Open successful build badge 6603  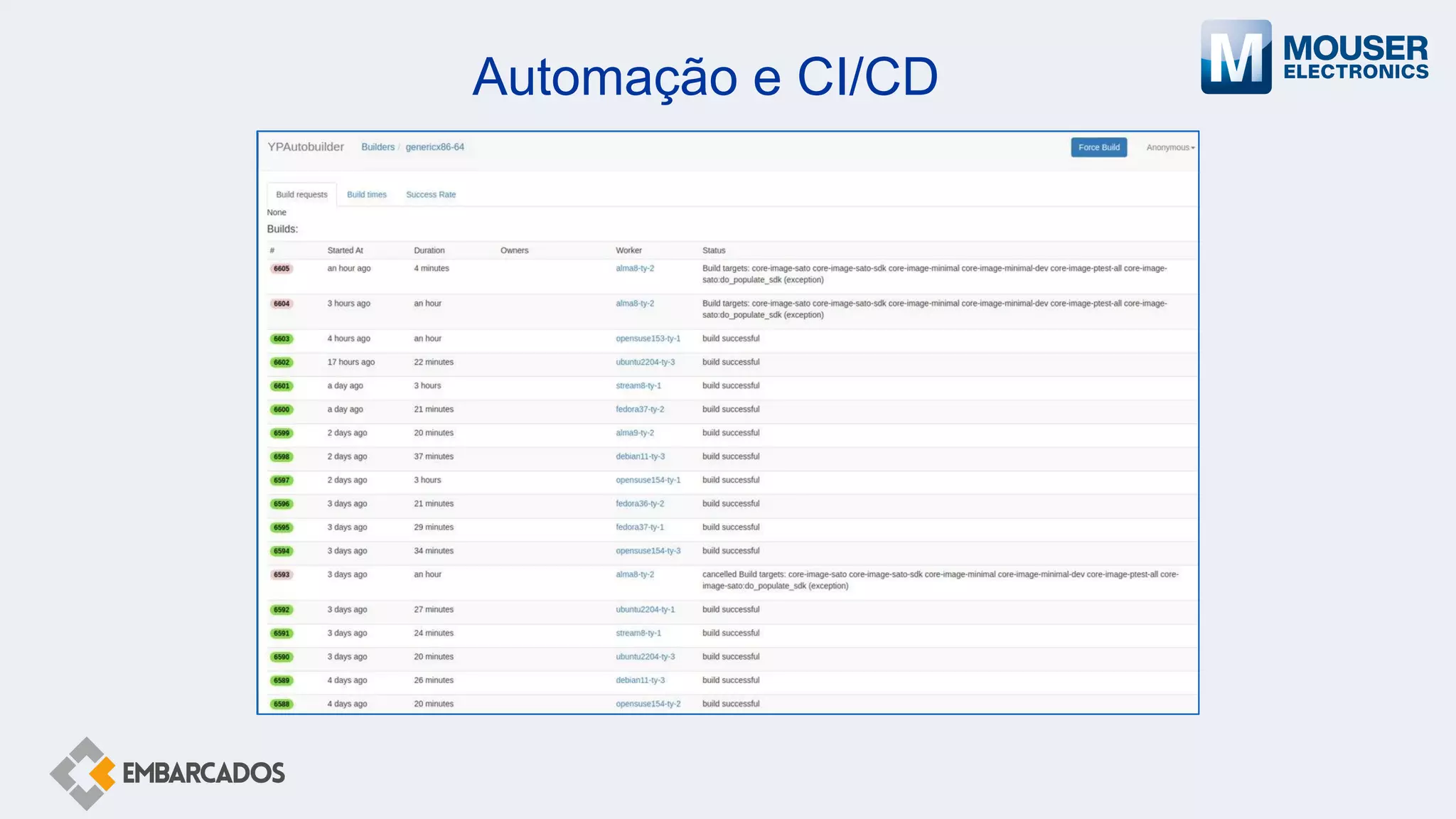pos(282,339)
